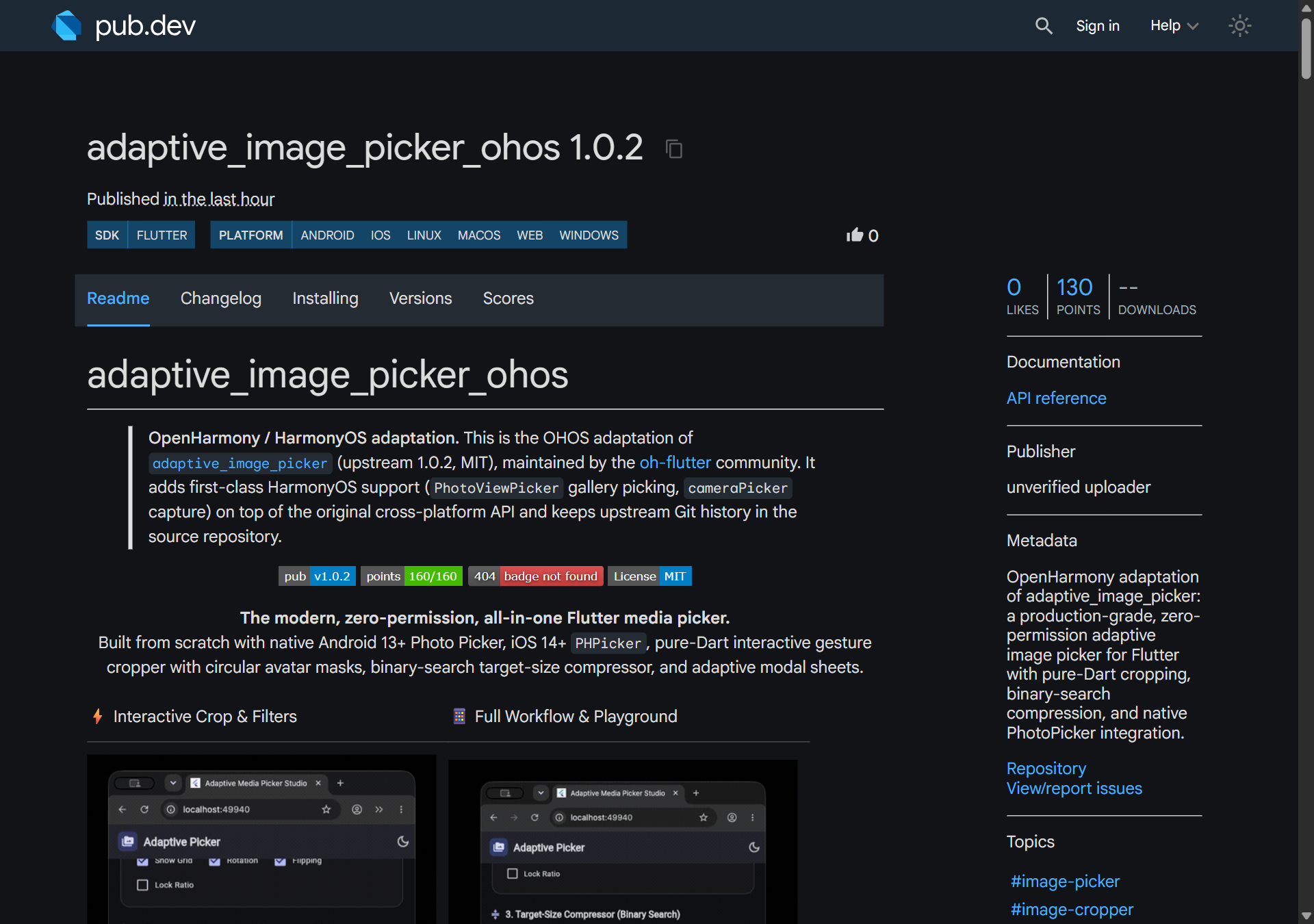Open the API reference link
This screenshot has height=924, width=1314.
coord(1056,398)
